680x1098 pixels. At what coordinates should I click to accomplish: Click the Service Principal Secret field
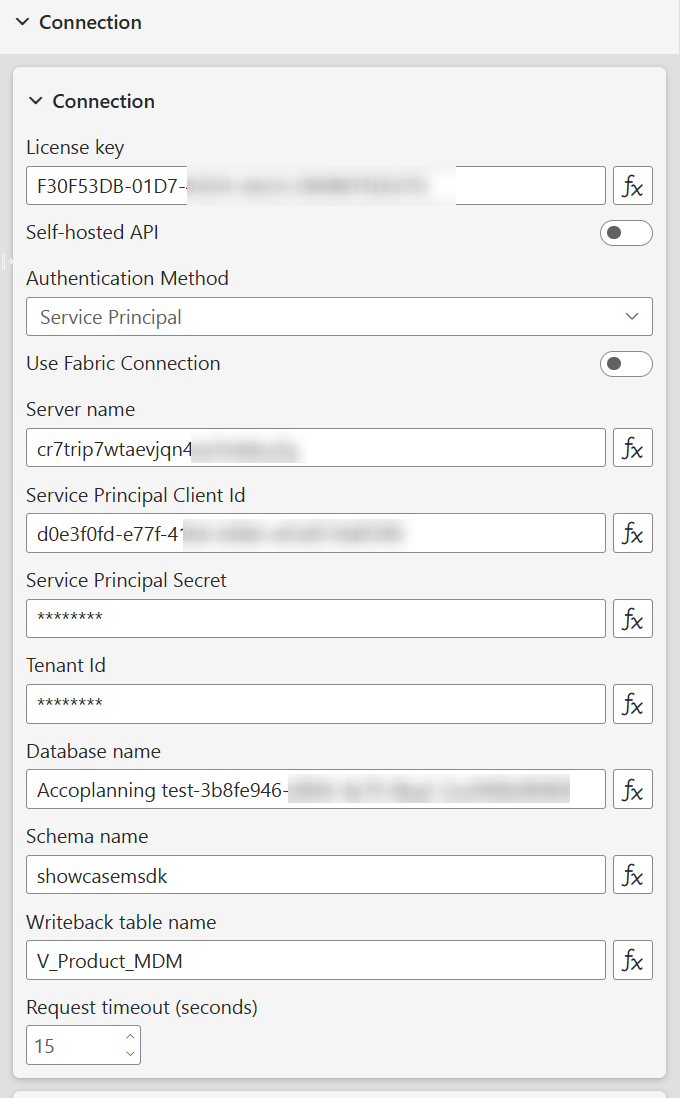pos(315,619)
